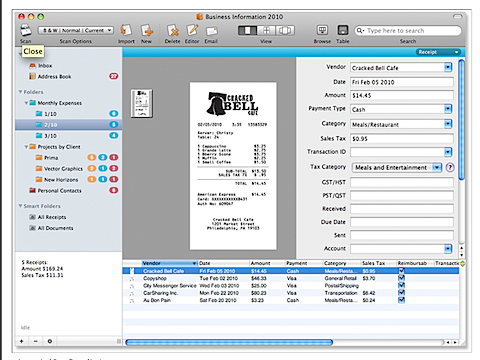480x360 pixels.
Task: Select the CarSharing Inc. row
Action: click(x=291, y=293)
